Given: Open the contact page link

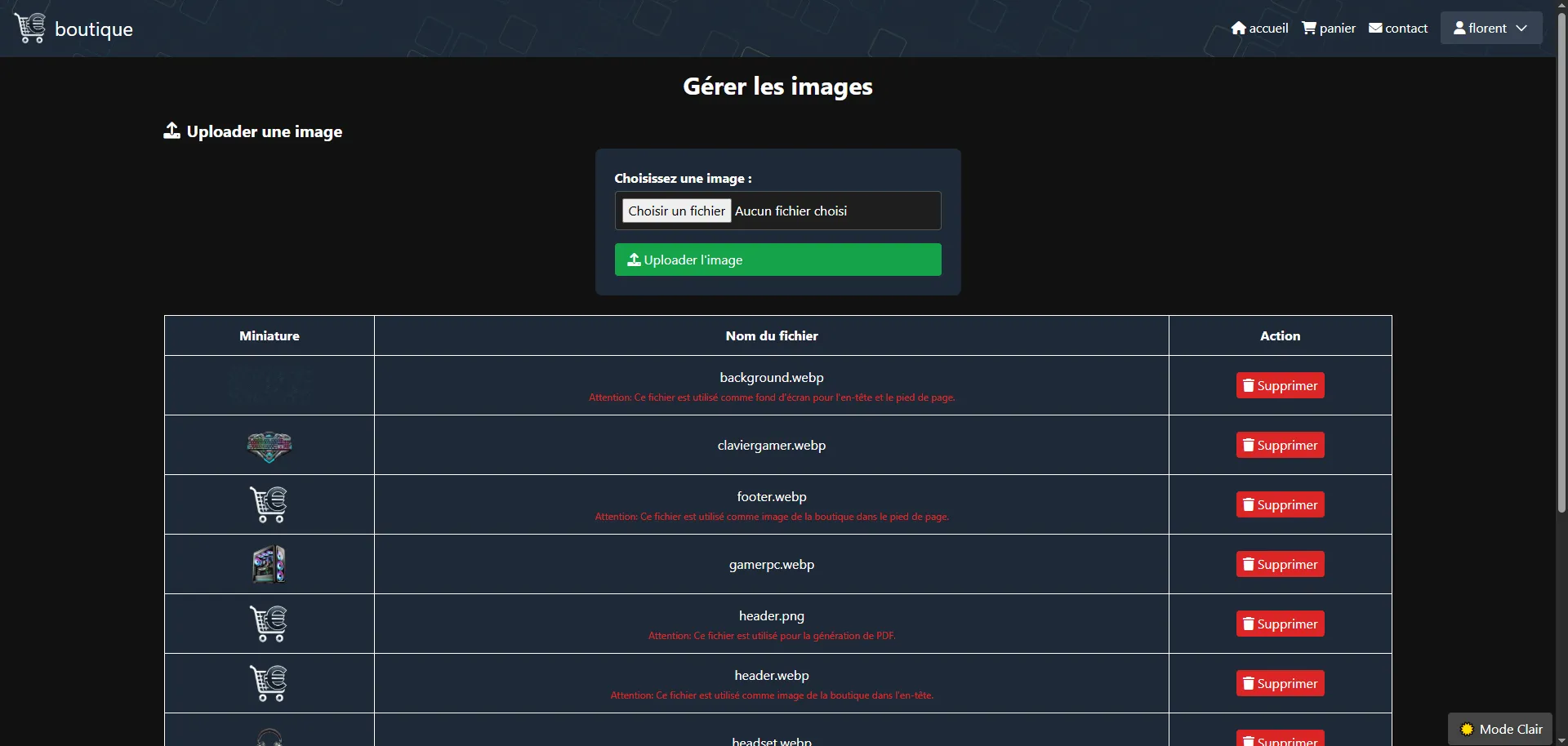Looking at the screenshot, I should (1398, 29).
